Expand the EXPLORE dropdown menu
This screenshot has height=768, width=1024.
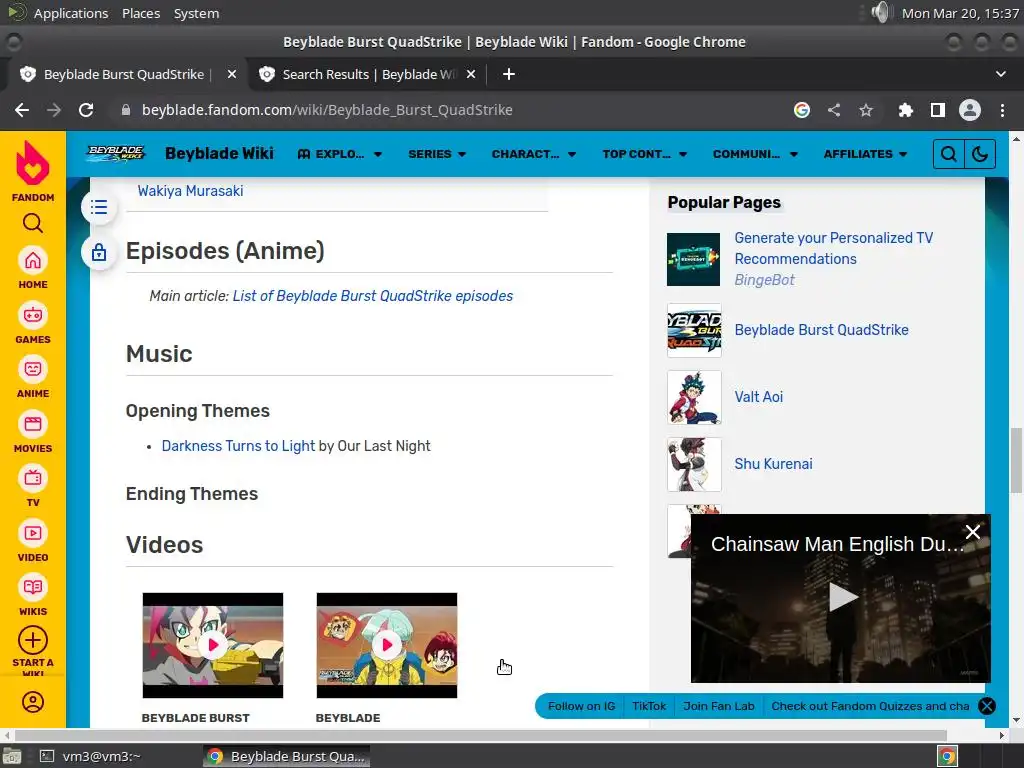(340, 154)
